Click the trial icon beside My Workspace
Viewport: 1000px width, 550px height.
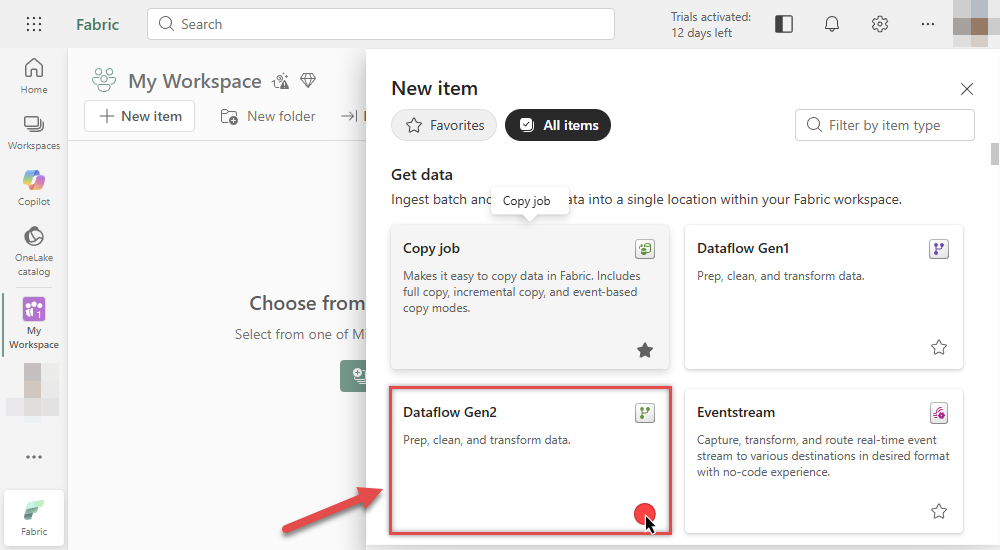tap(281, 81)
